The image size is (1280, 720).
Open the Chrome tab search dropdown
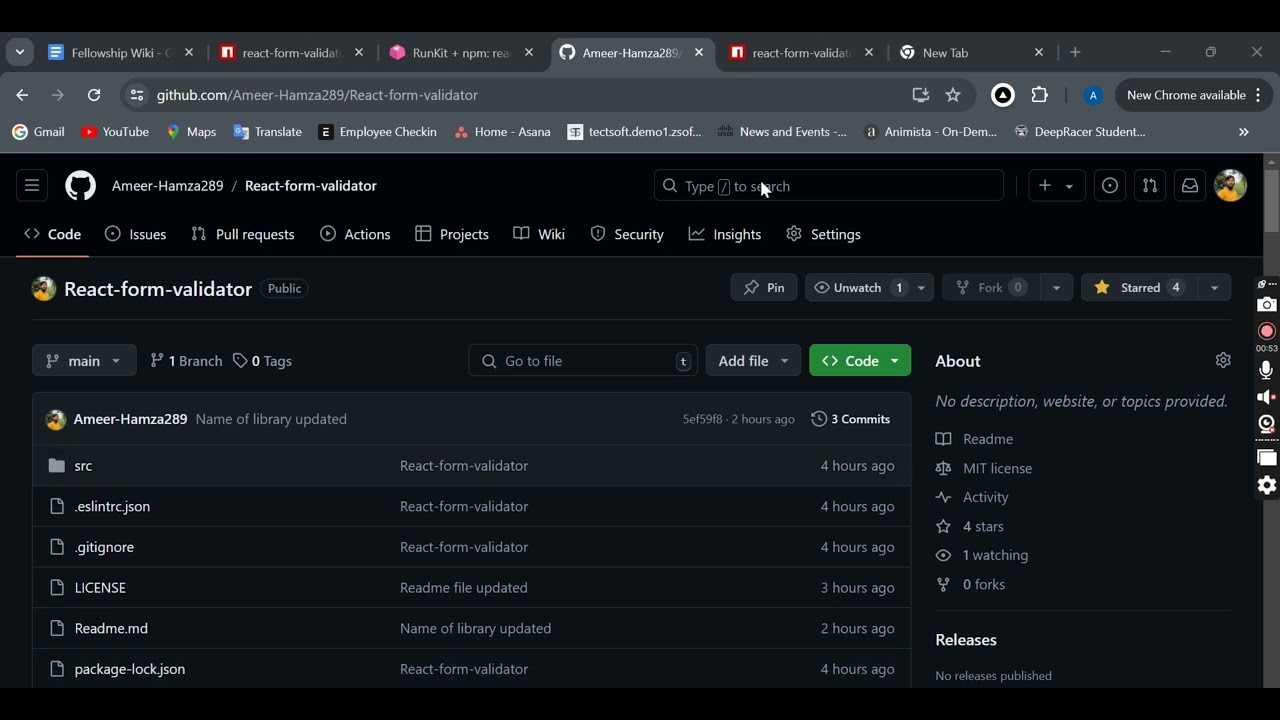pyautogui.click(x=20, y=52)
